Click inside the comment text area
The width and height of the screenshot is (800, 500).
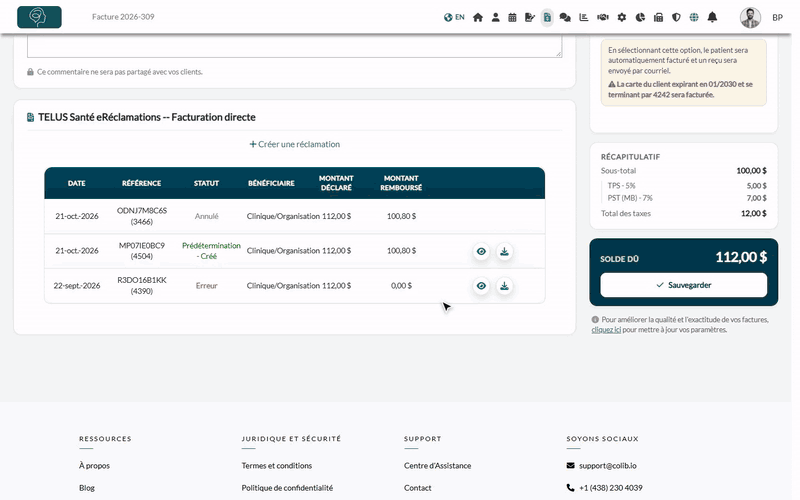pos(295,46)
